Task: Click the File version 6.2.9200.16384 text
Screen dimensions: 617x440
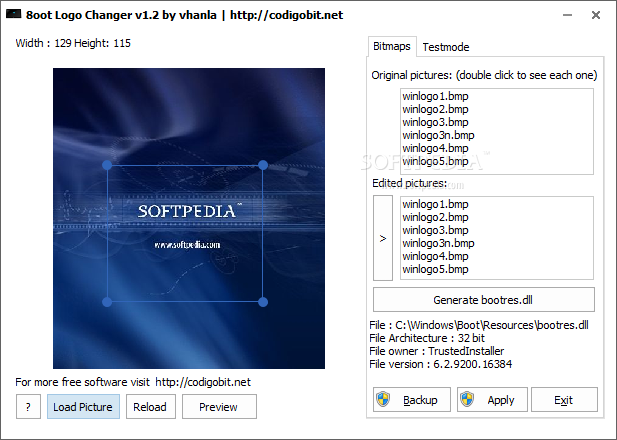Action: point(441,364)
